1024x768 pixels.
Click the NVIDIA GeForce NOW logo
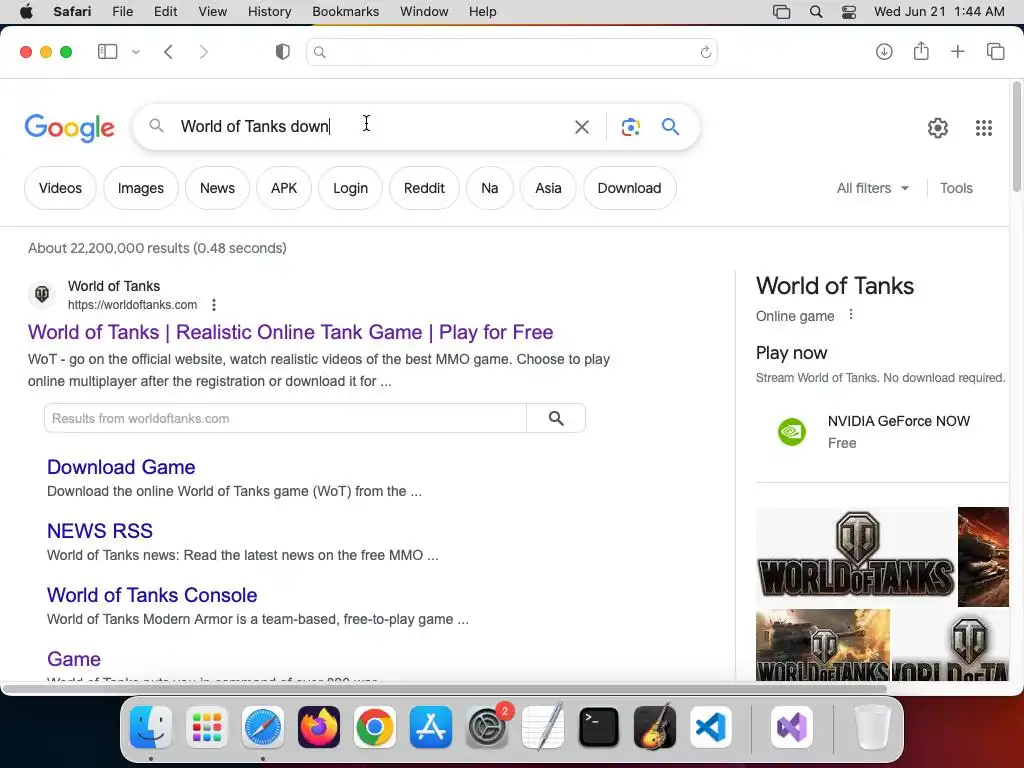pyautogui.click(x=792, y=432)
